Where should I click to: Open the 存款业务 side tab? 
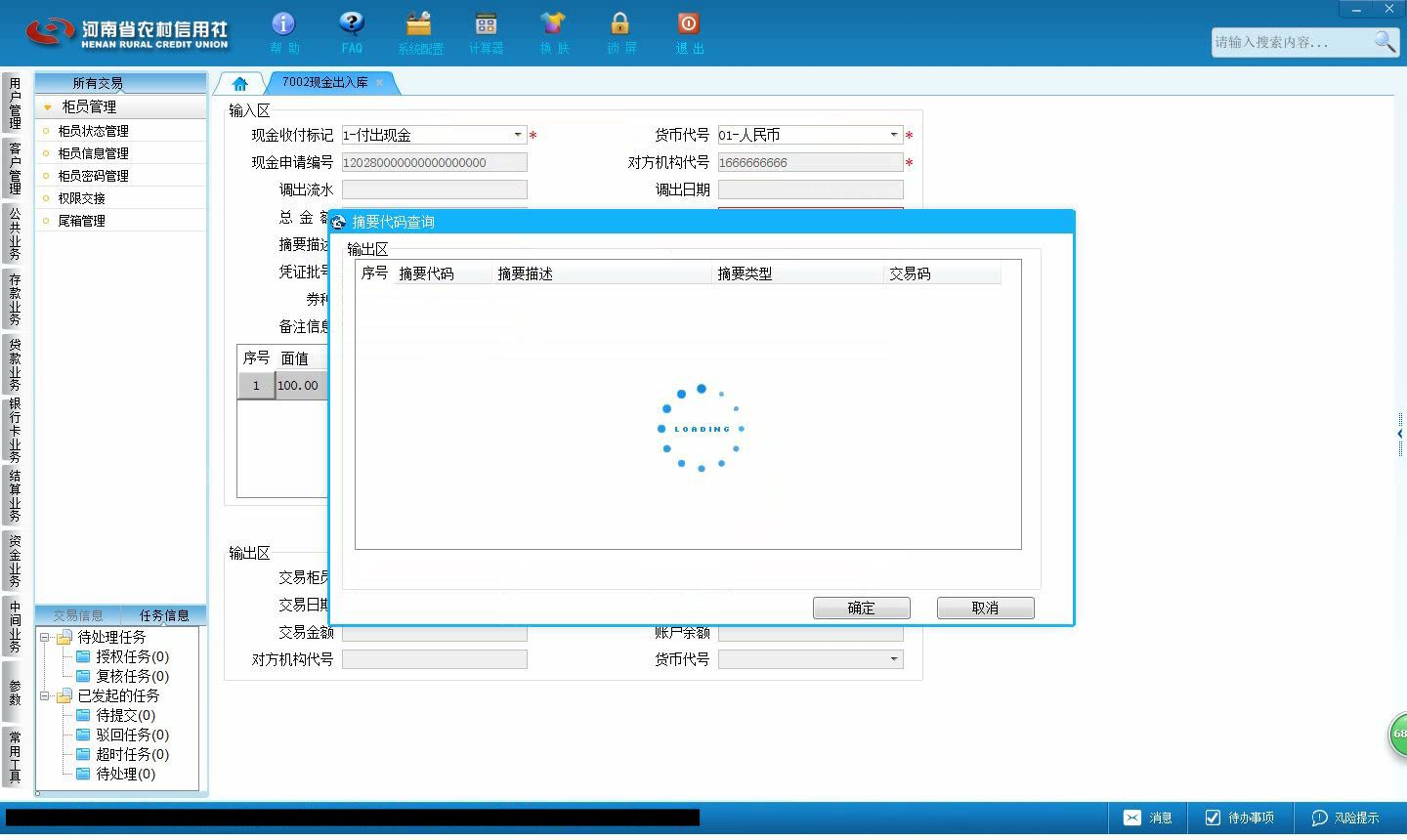tap(15, 299)
